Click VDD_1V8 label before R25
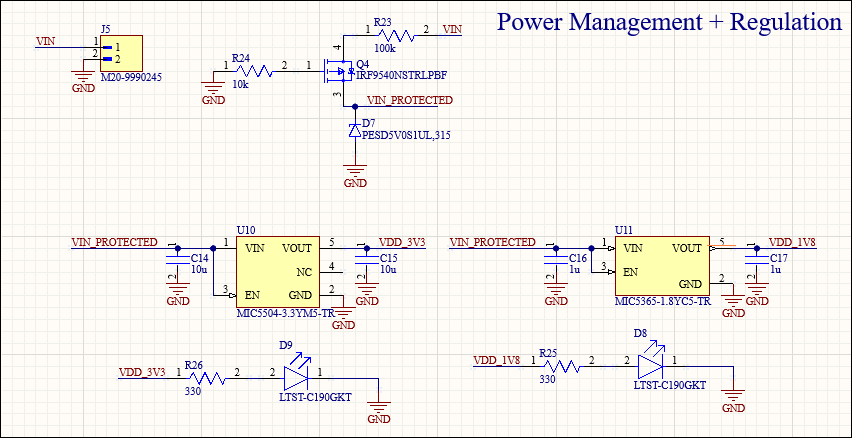The image size is (852, 438). 497,360
